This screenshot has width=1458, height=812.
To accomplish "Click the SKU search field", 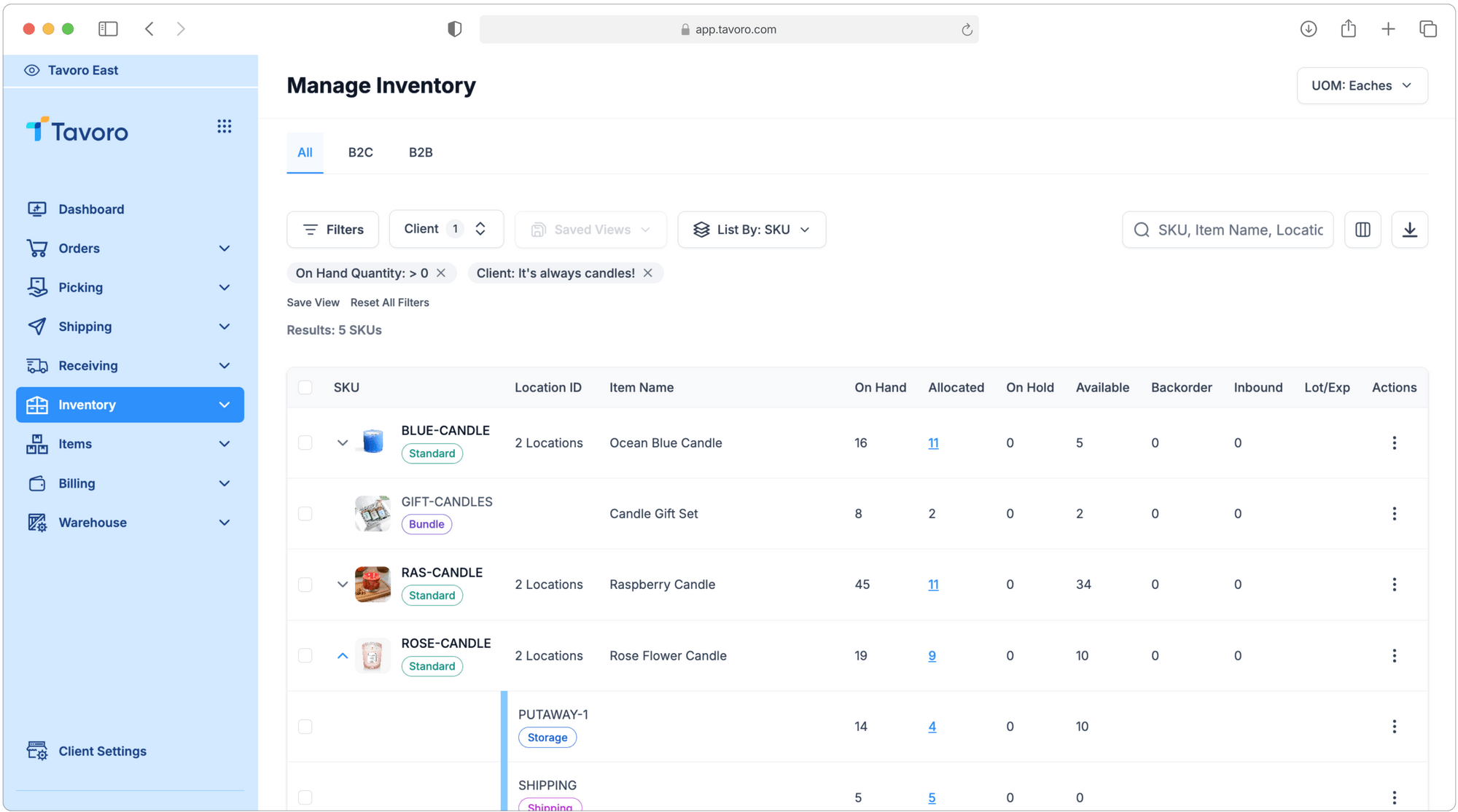I will [x=1228, y=230].
